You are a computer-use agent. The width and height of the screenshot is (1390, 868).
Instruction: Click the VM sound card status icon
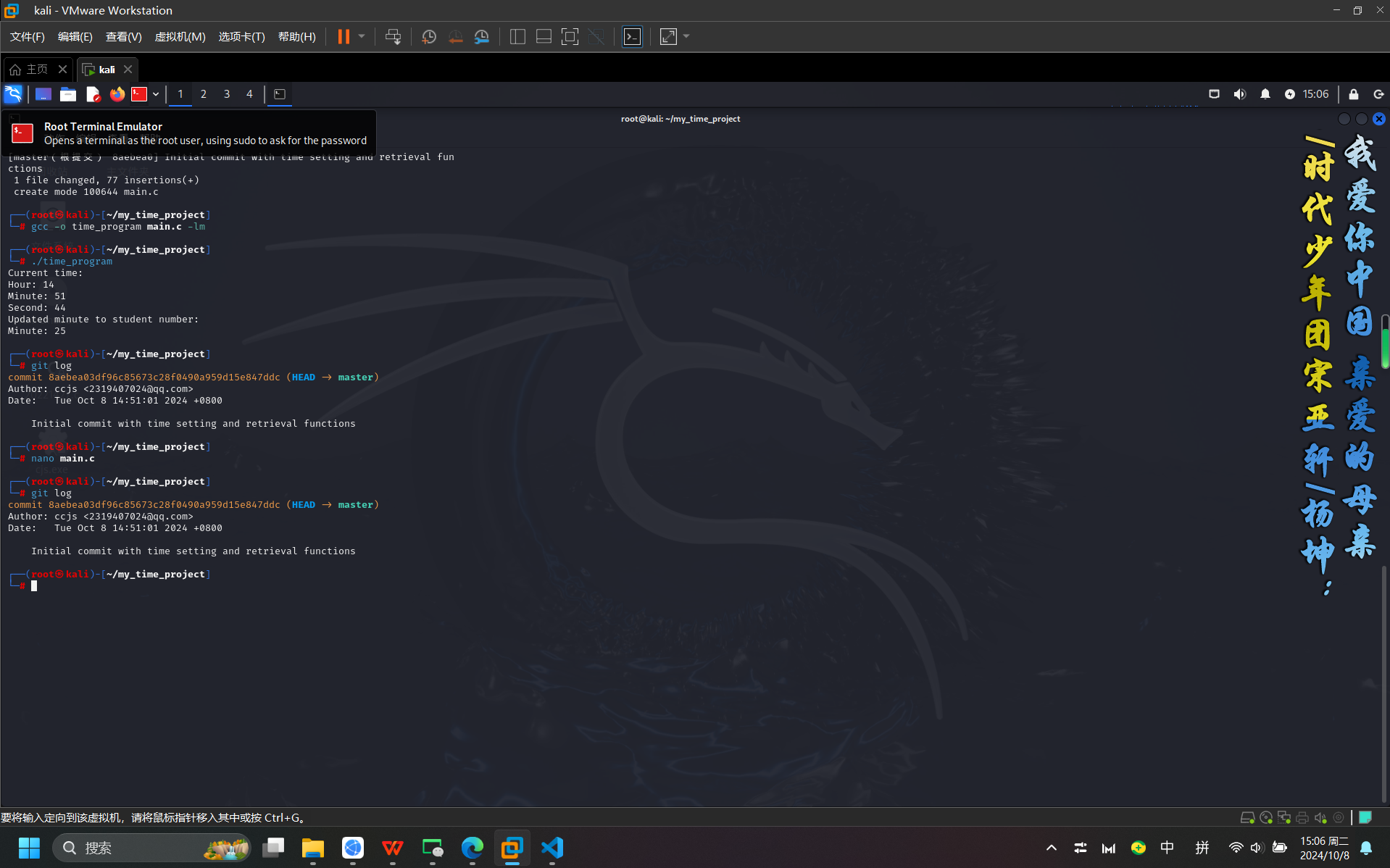point(1320,817)
